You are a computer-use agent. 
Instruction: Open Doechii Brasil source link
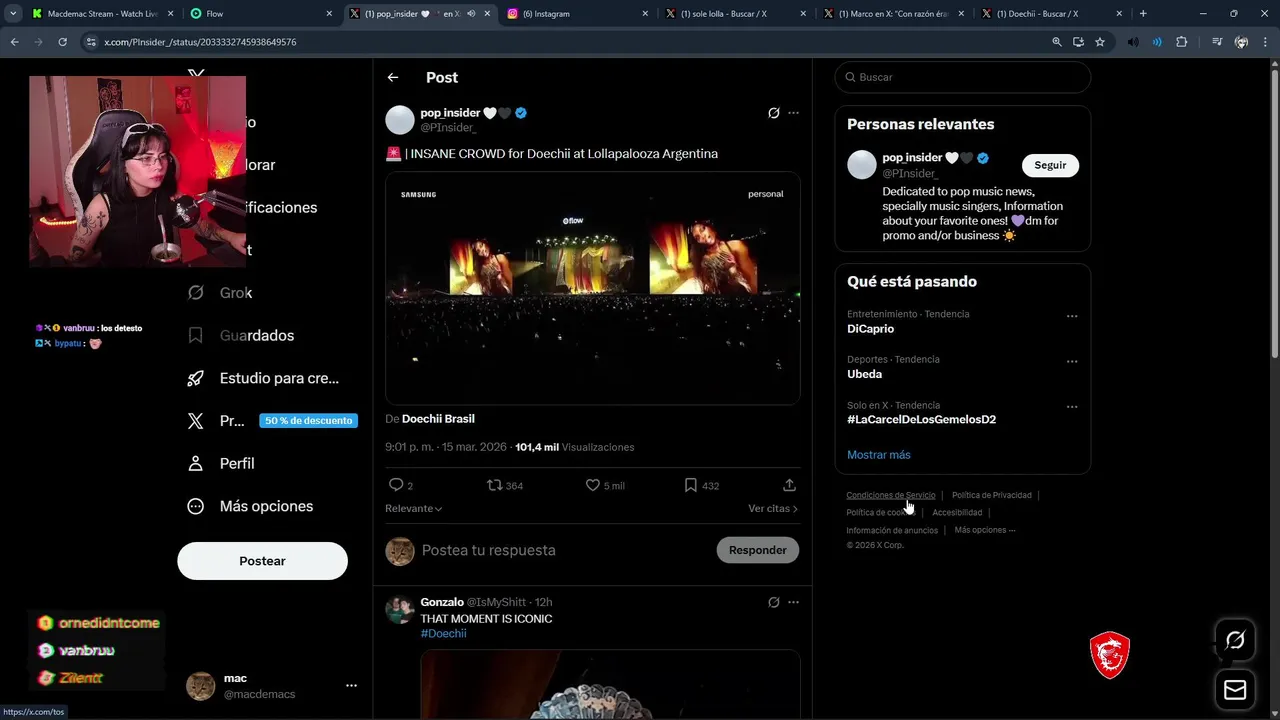pos(438,419)
